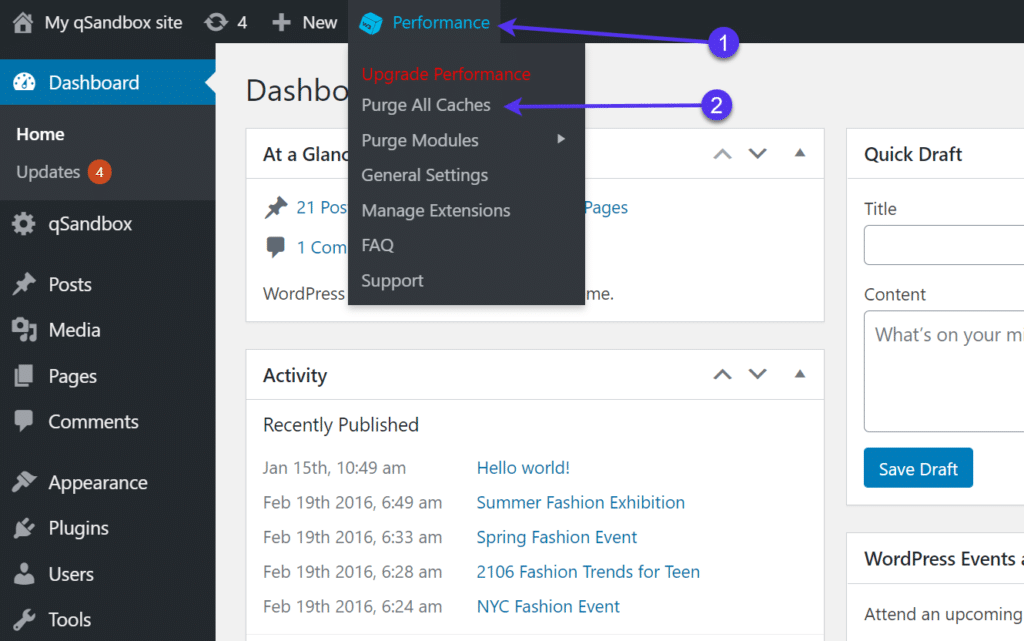Screen dimensions: 1024x641
Task: Select Purge All Caches from the menu
Action: pyautogui.click(x=425, y=105)
